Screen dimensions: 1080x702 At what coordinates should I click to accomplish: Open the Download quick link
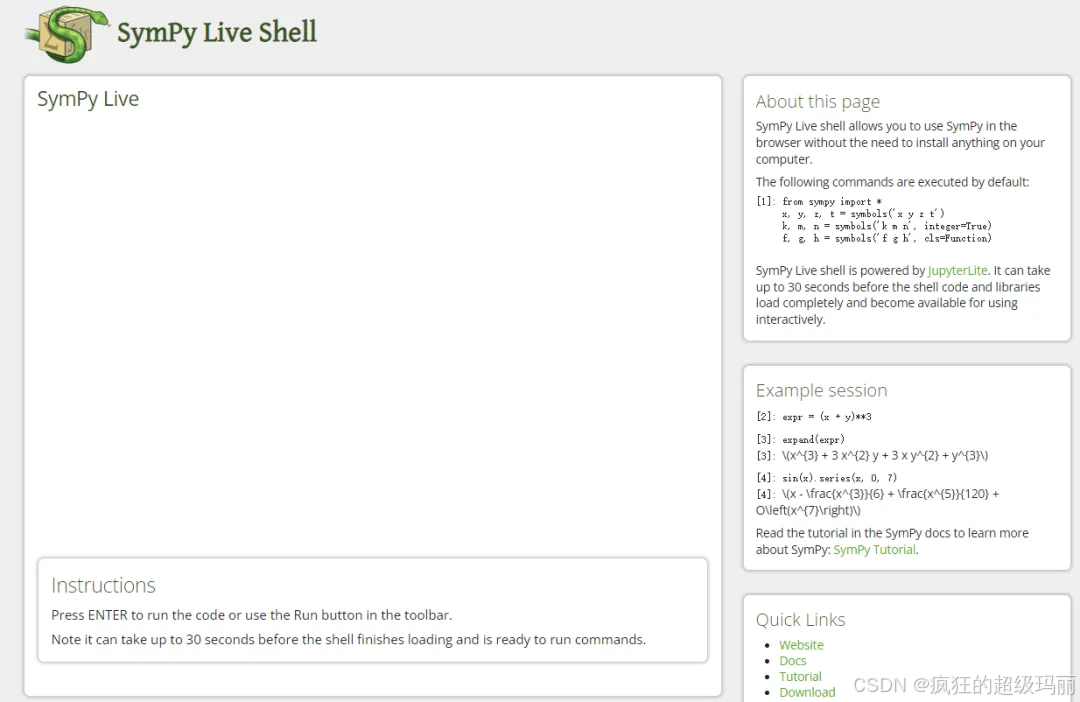[807, 692]
